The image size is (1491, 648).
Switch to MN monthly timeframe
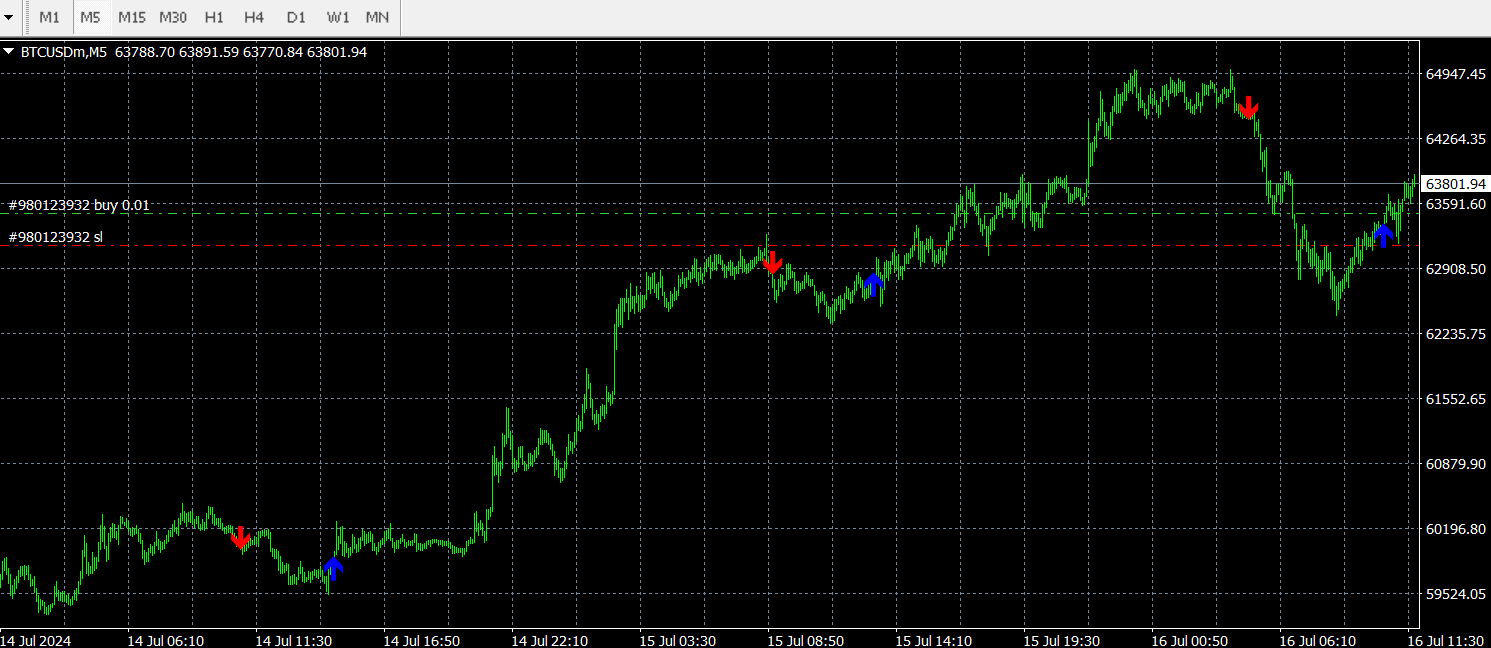[377, 17]
